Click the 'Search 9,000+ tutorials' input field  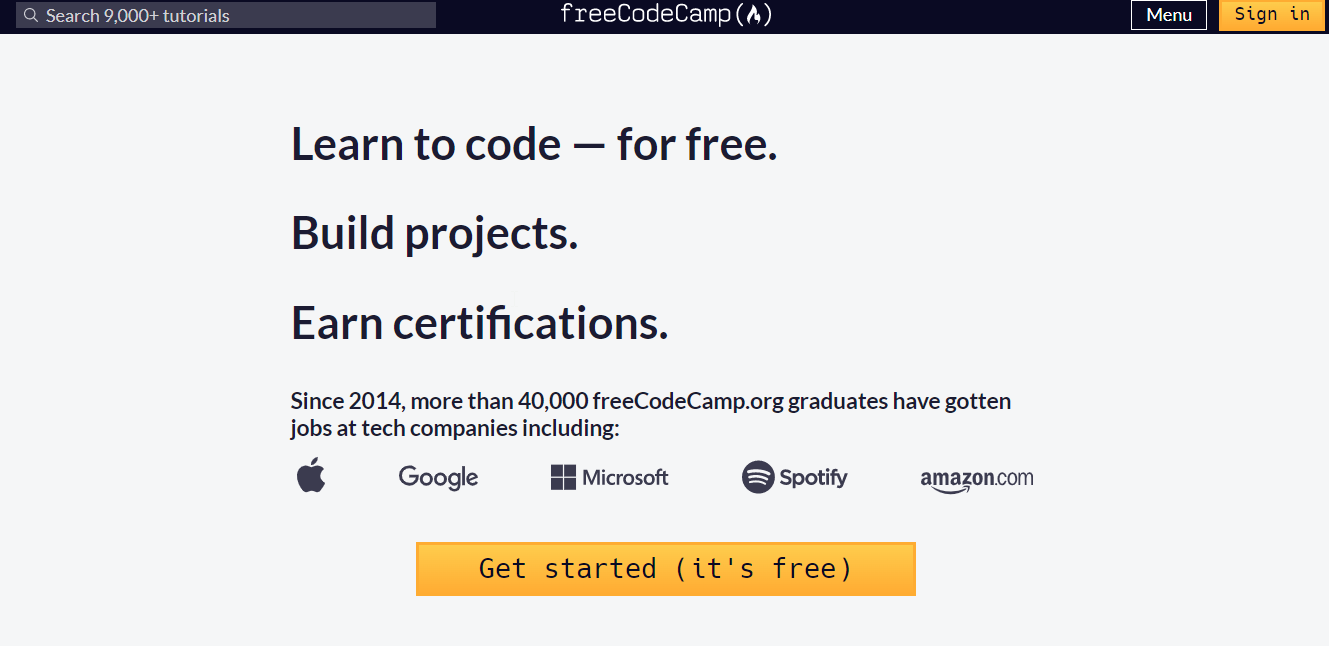[225, 14]
